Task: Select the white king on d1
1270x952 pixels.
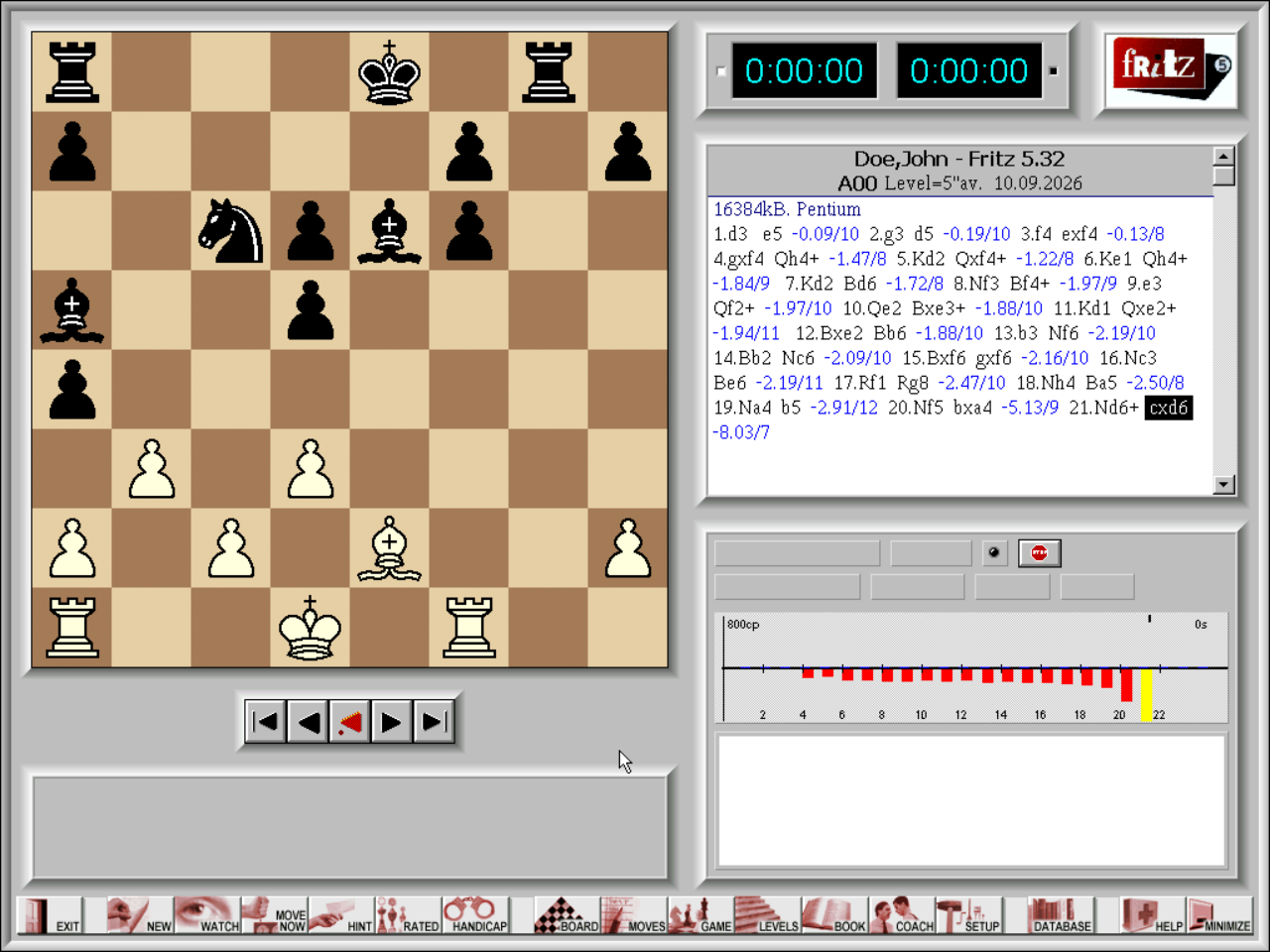Action: pos(311,628)
